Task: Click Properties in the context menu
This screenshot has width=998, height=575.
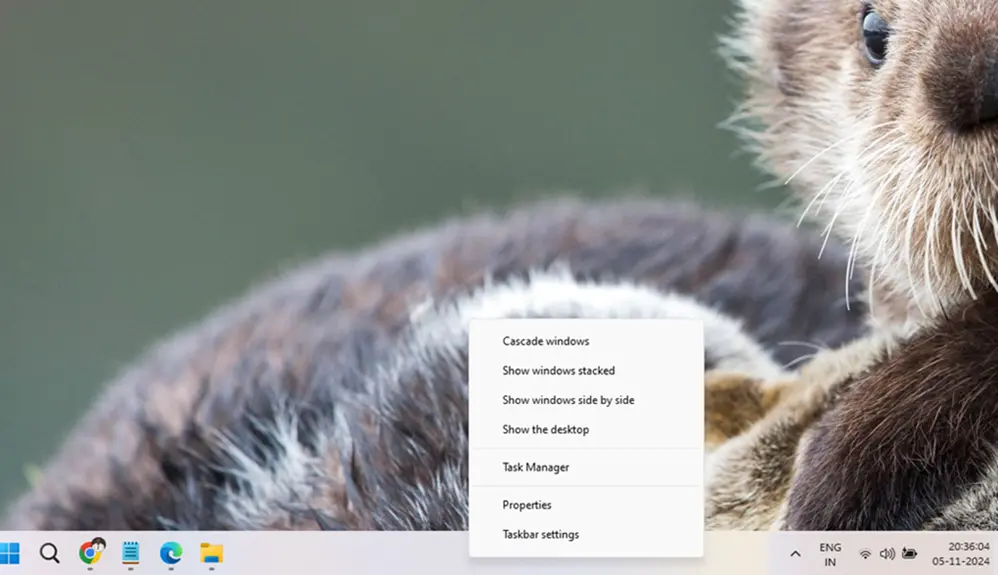Action: click(x=527, y=505)
